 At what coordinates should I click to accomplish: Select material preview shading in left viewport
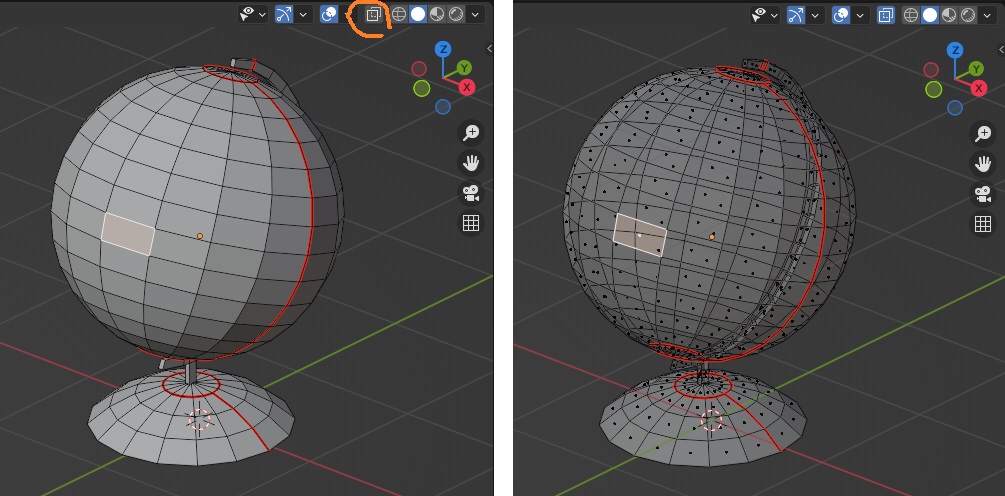click(x=437, y=14)
